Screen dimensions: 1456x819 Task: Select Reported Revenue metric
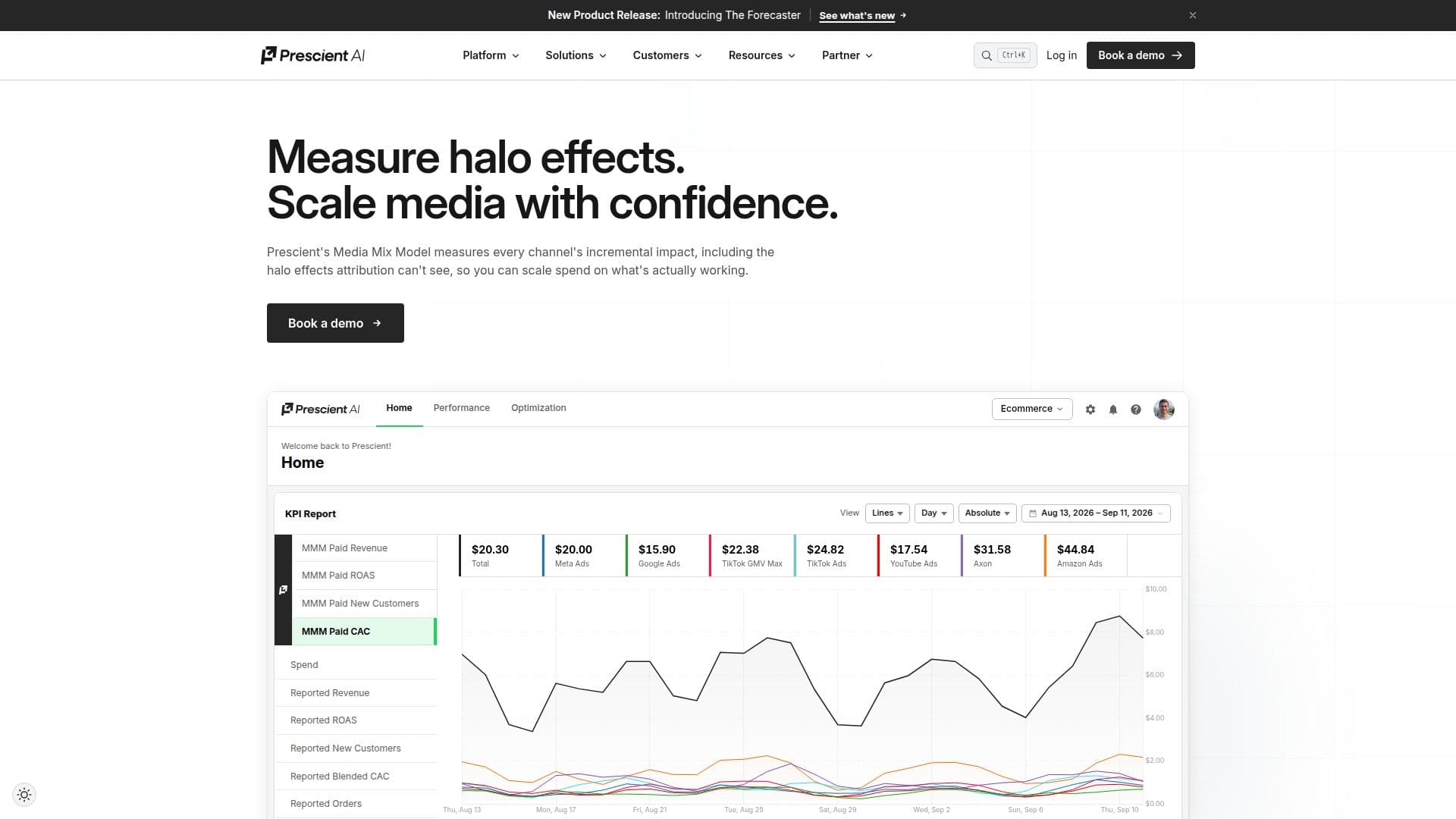pyautogui.click(x=356, y=693)
